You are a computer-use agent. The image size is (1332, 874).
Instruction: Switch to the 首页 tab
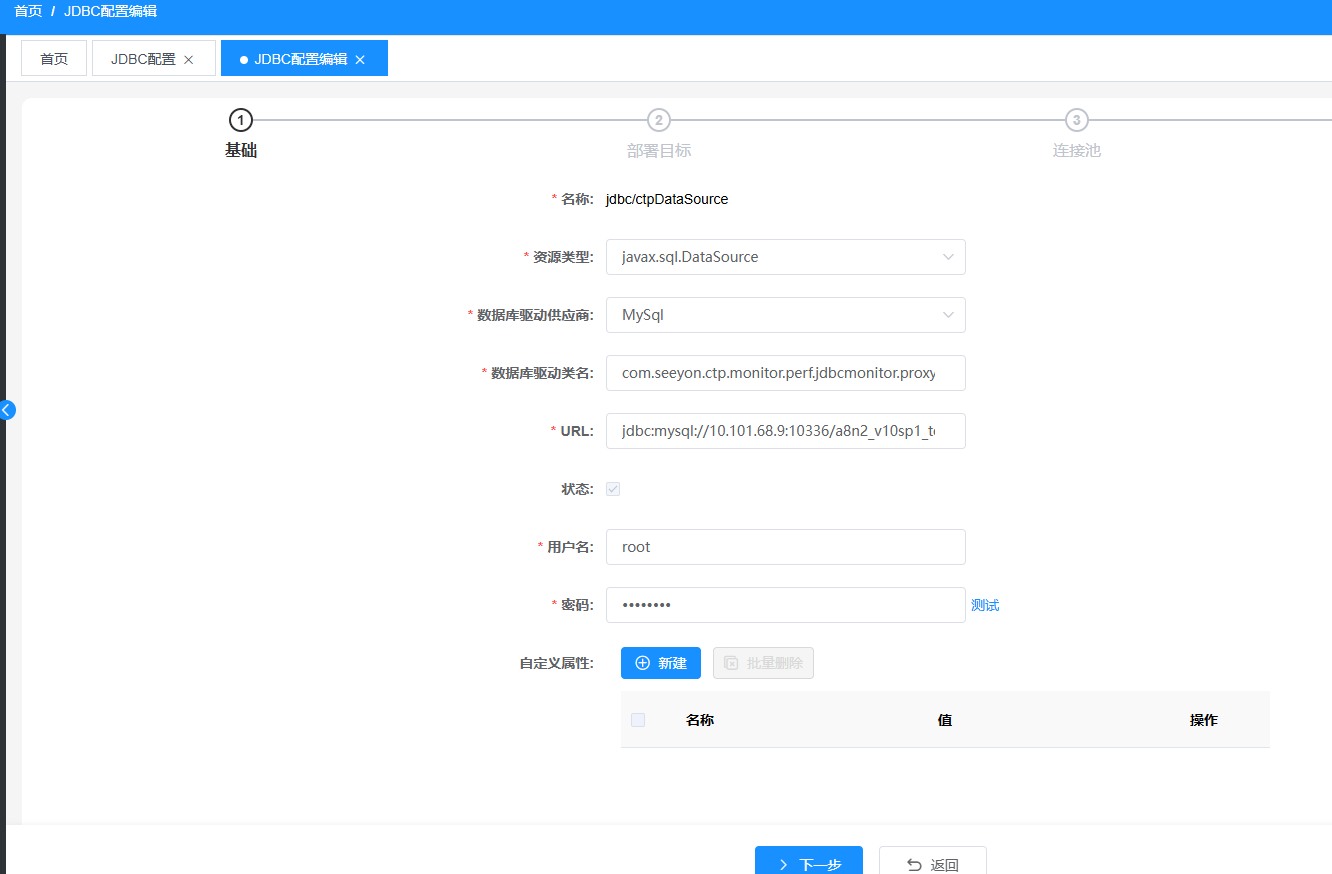pyautogui.click(x=54, y=59)
